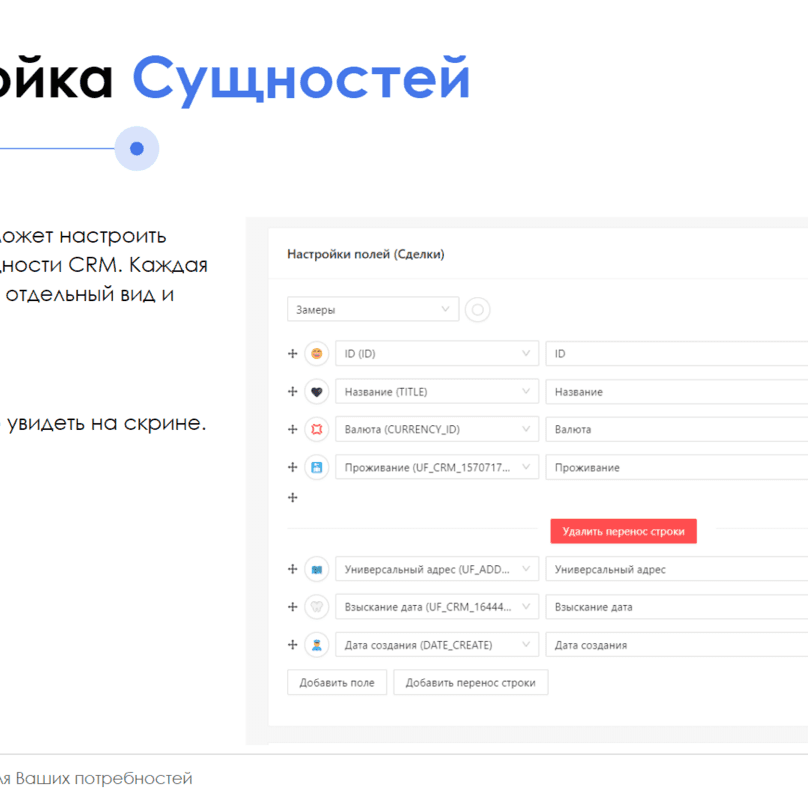Click the drag handle for Дата создания row
This screenshot has width=808, height=808.
tap(293, 645)
